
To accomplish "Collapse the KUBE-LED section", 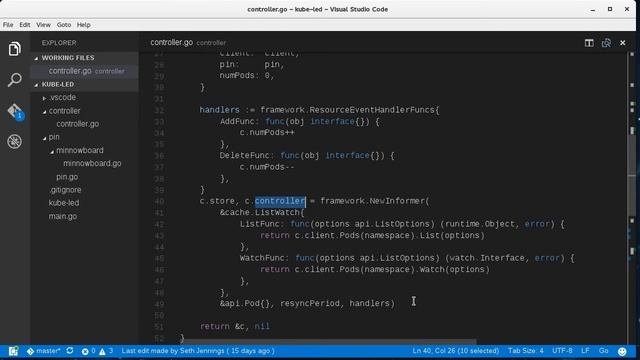I will pos(85,84).
